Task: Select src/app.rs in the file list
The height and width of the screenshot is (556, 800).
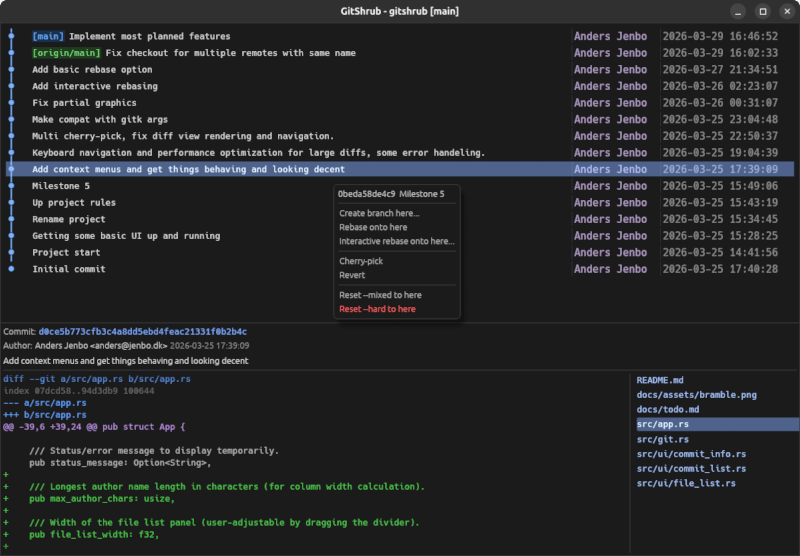Action: click(717, 424)
